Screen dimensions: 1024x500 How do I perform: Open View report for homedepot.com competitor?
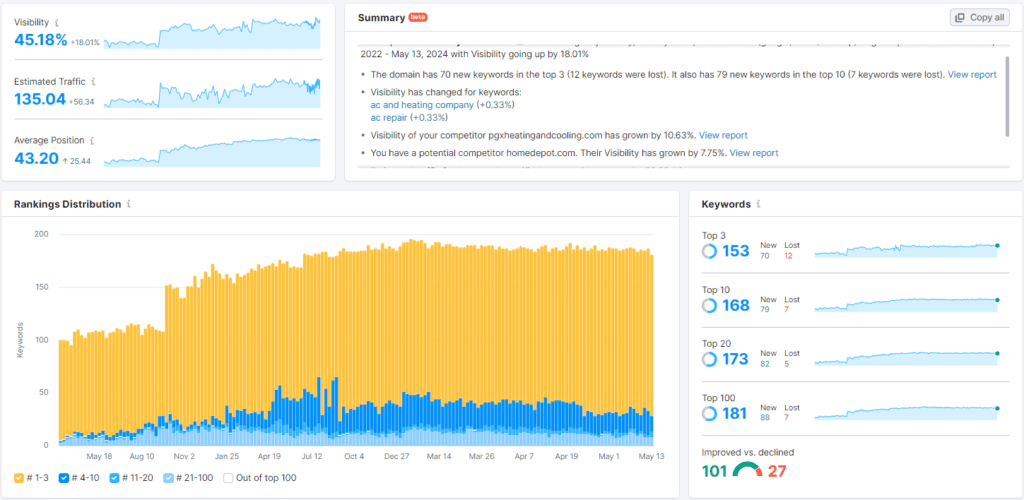coord(754,153)
